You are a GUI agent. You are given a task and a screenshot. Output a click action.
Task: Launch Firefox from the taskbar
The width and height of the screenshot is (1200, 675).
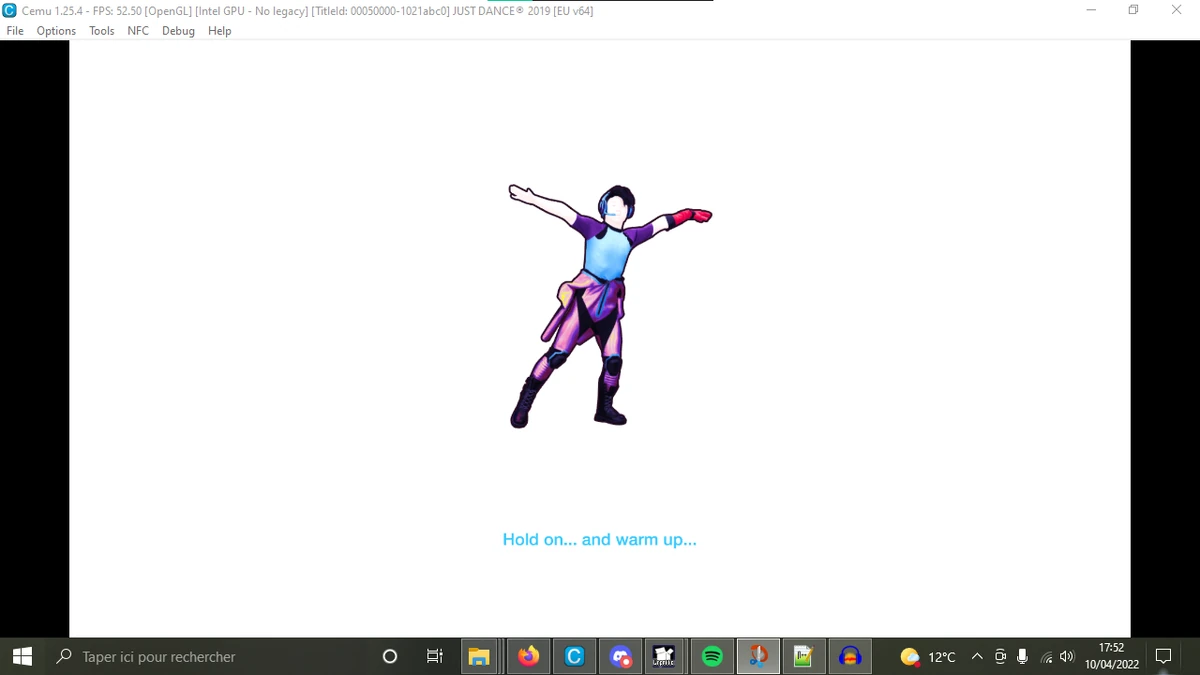click(529, 656)
